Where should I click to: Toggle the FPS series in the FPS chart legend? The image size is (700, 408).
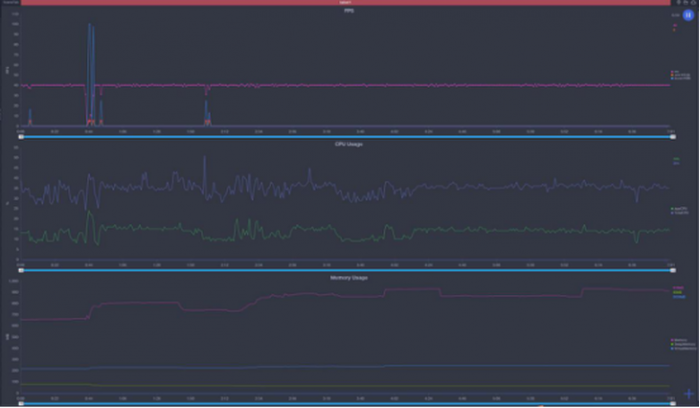(x=676, y=71)
